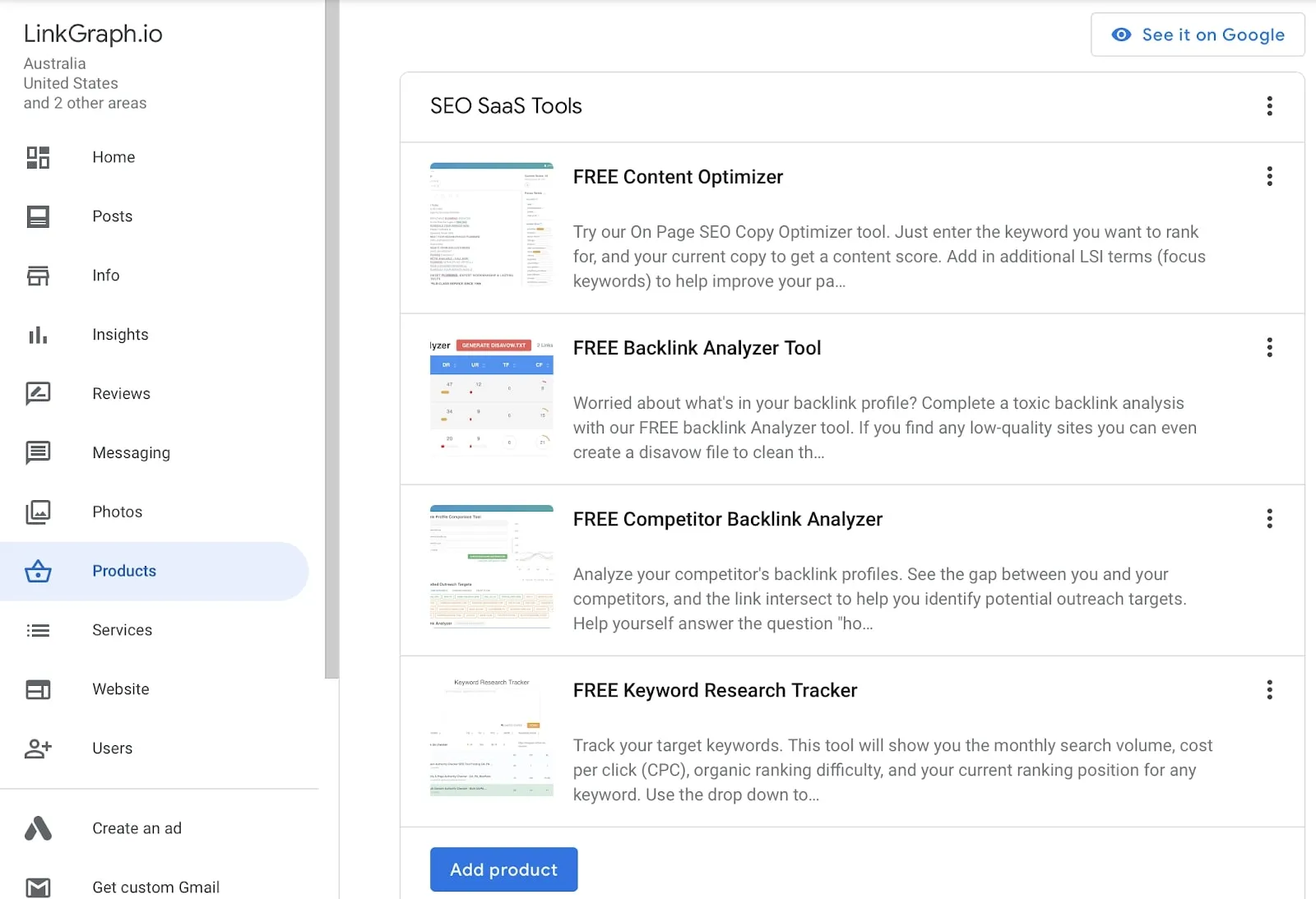Click Get custom Gmail link

[156, 887]
